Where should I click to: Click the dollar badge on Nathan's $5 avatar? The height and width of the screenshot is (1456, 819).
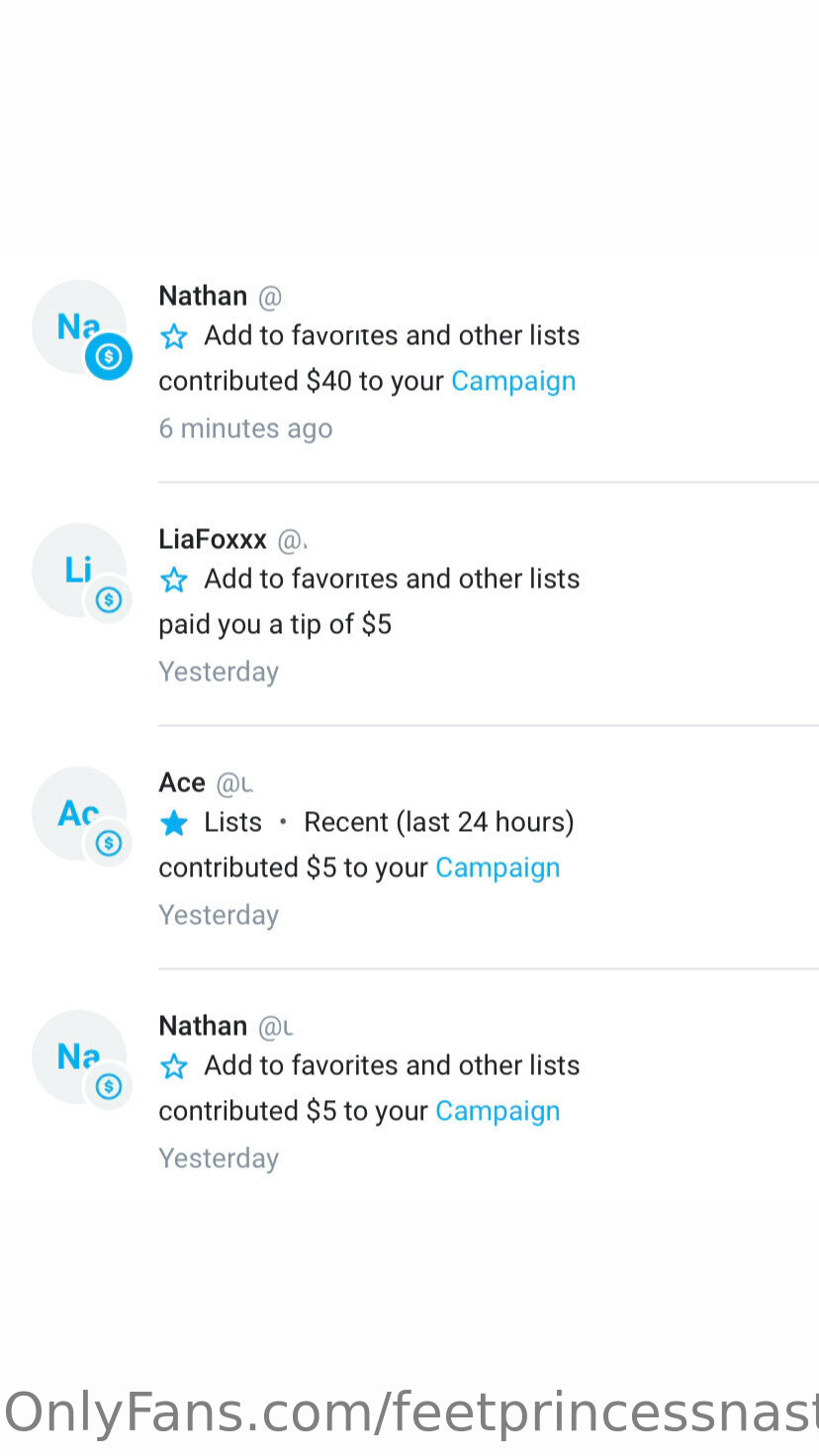109,1086
